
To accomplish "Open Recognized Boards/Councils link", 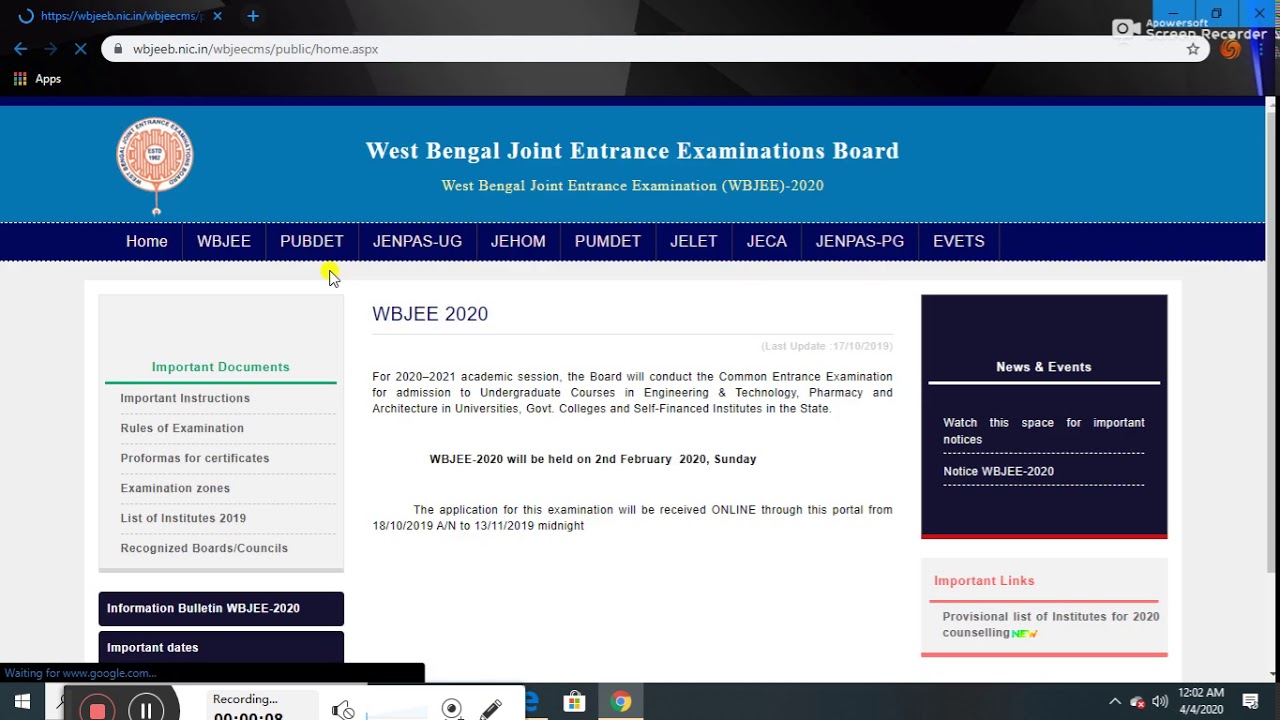I will 204,548.
